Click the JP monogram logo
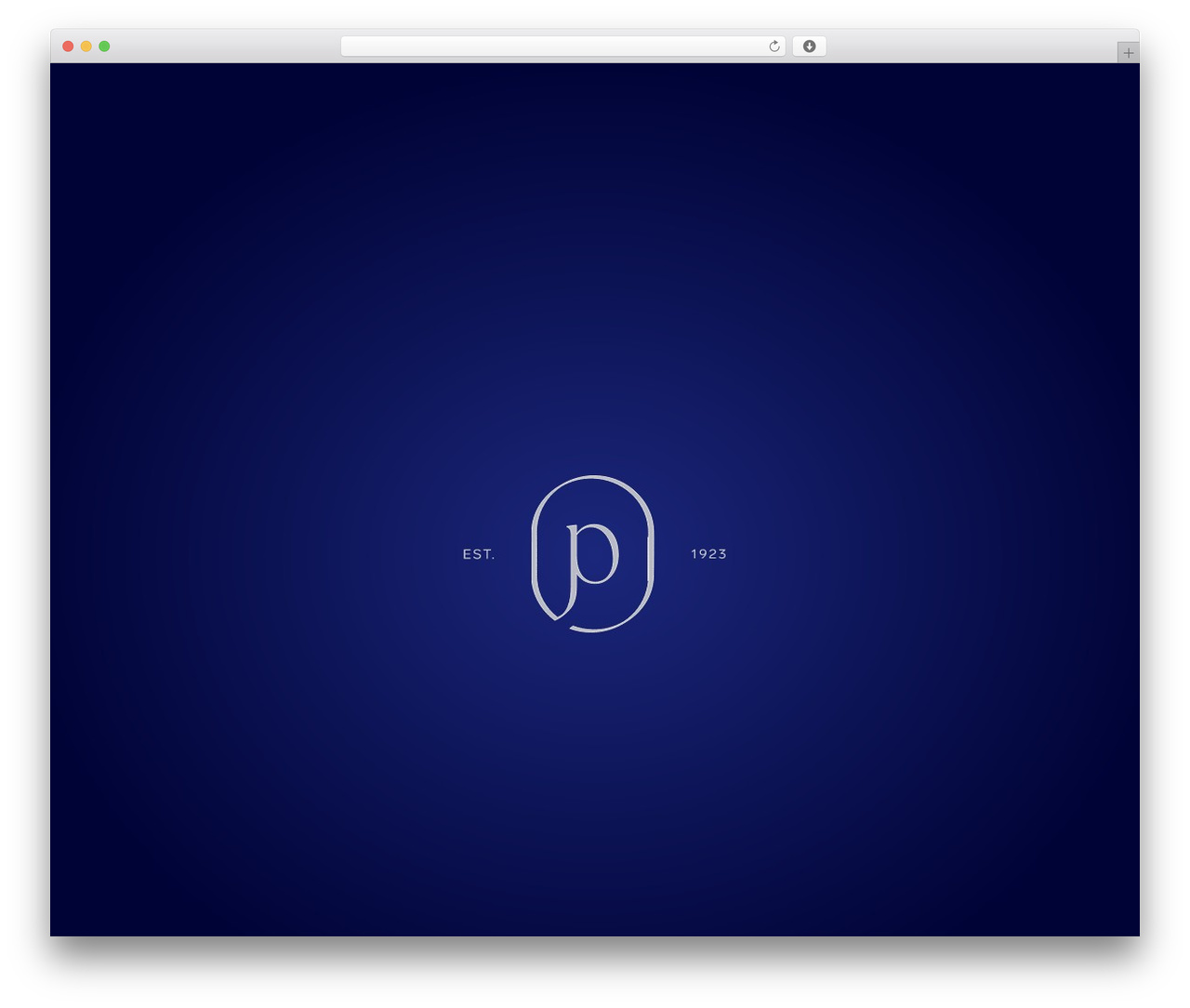 [x=592, y=554]
